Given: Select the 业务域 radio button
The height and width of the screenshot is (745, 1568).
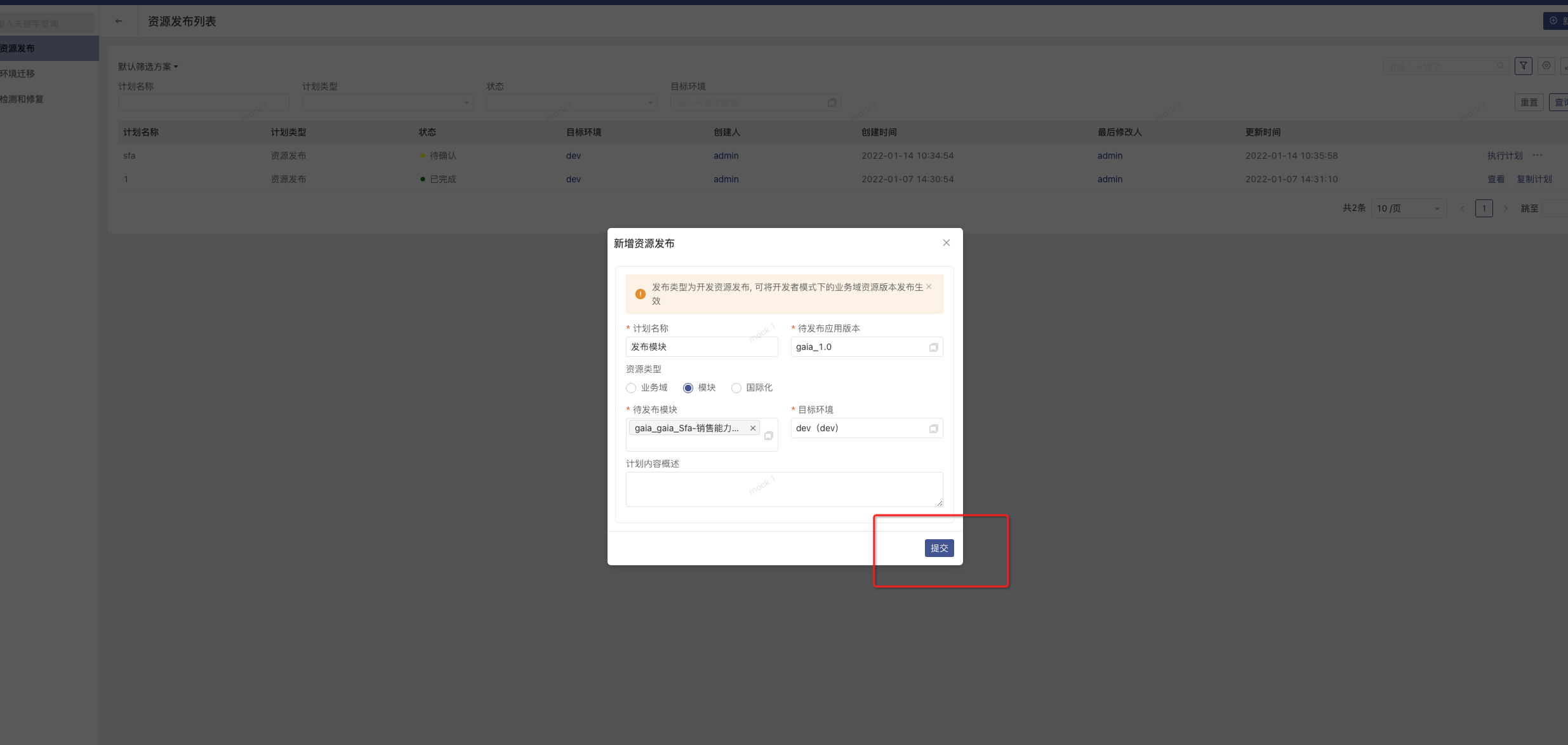Looking at the screenshot, I should click(x=631, y=388).
